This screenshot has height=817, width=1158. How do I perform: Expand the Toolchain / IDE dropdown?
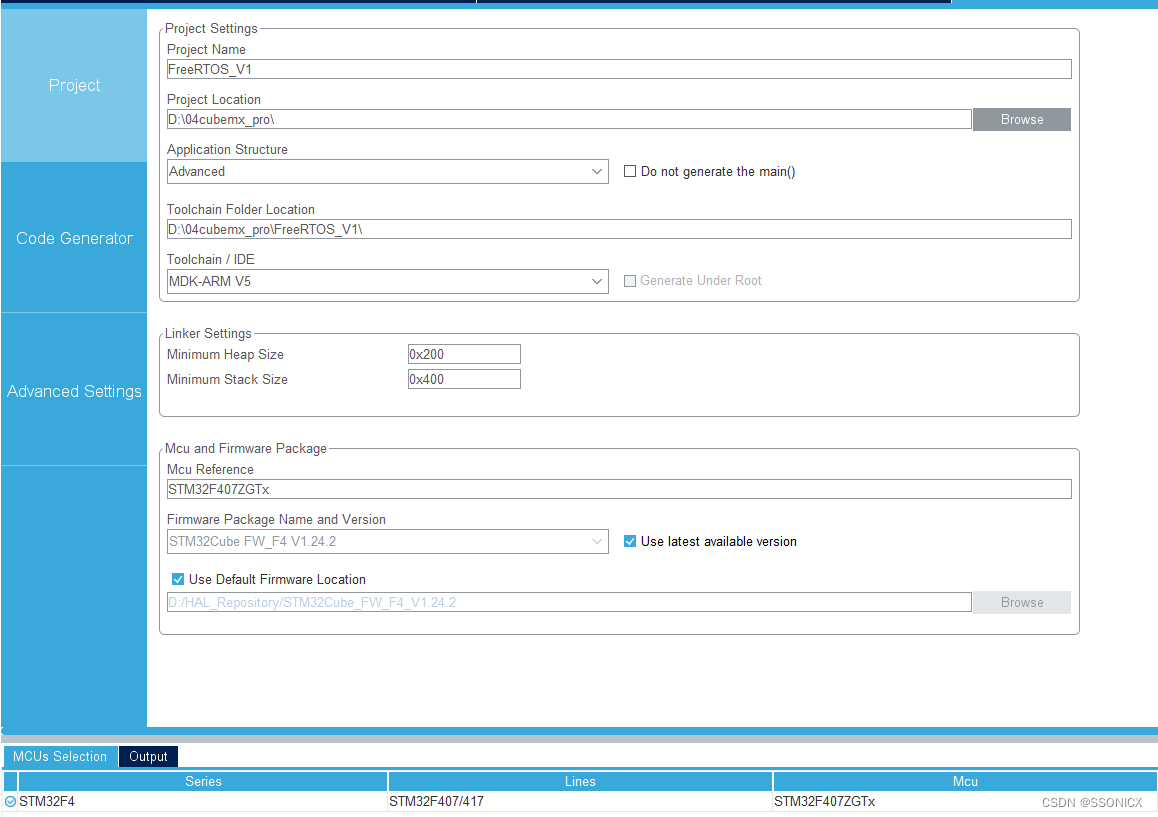[387, 281]
